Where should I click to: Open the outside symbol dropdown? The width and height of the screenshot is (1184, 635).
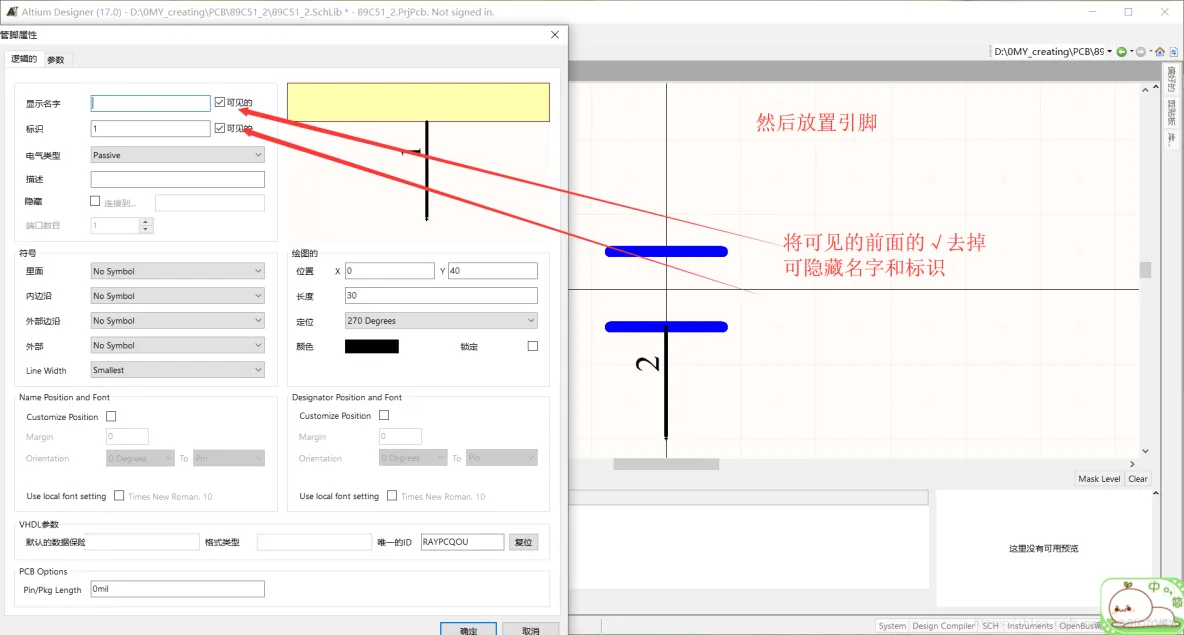pyautogui.click(x=177, y=345)
